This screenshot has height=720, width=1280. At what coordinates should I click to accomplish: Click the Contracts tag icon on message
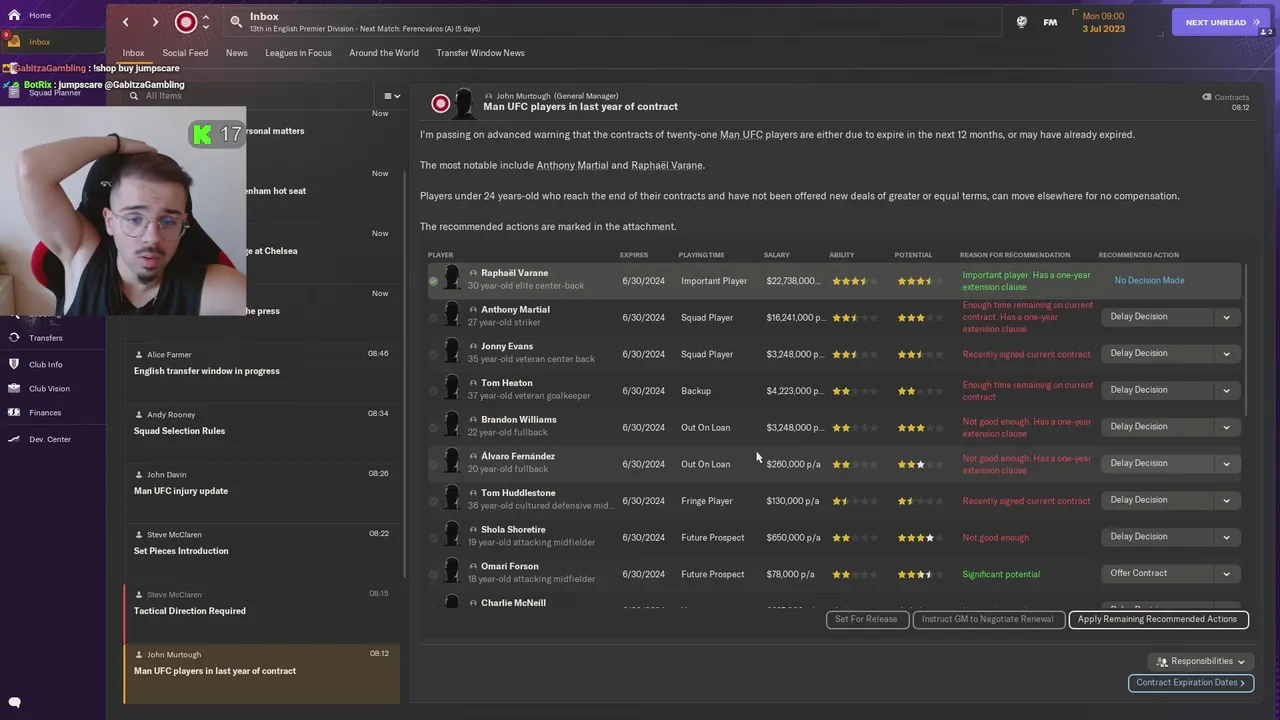[x=1207, y=97]
